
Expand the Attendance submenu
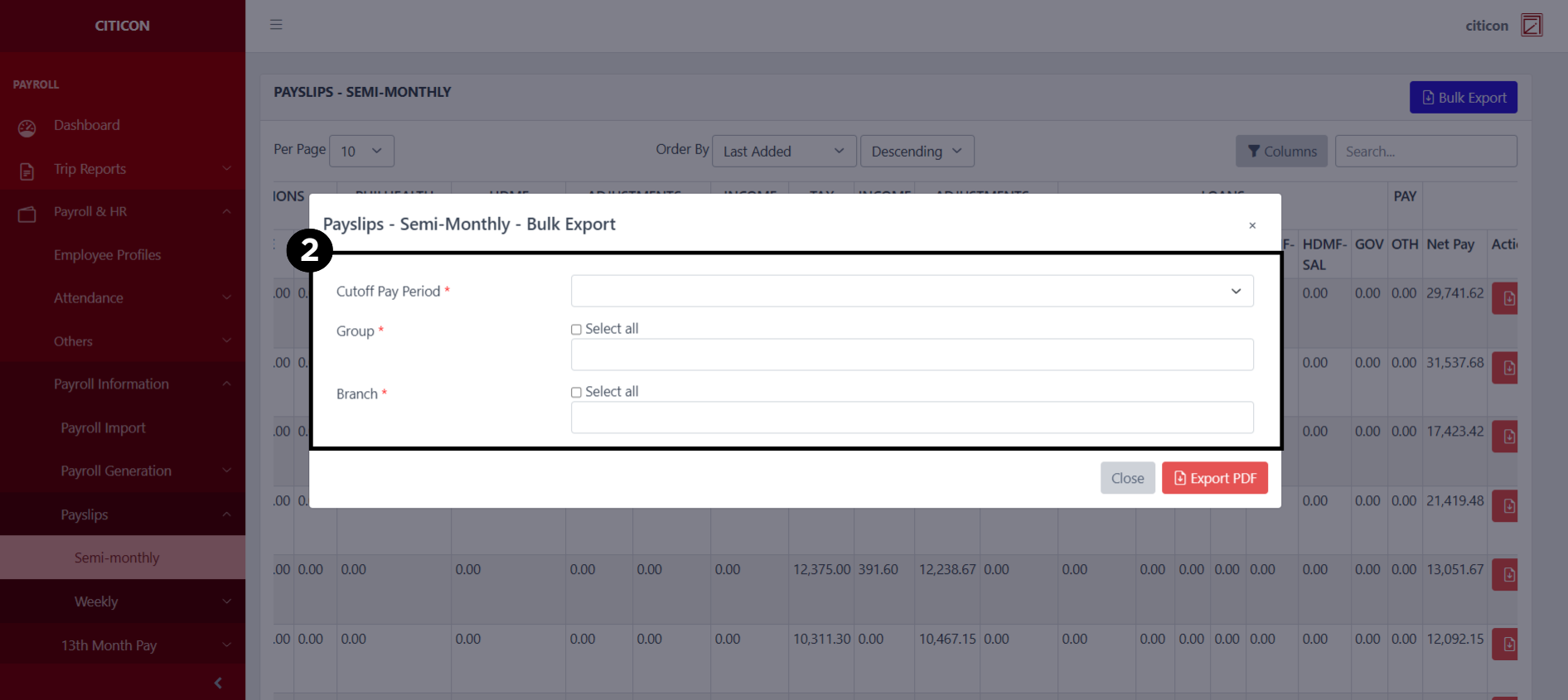tap(123, 298)
